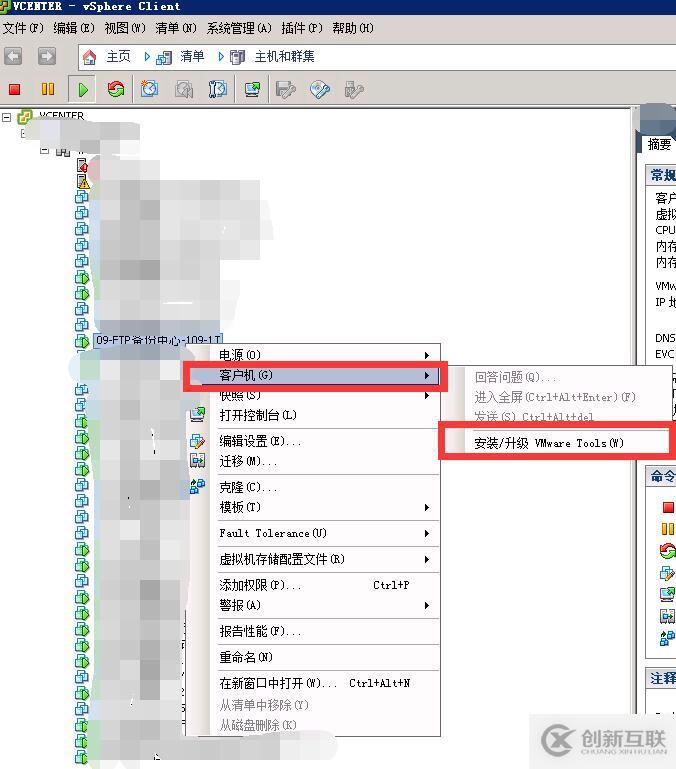
Task: Choose 迁移(M)... in context menu
Action: [x=313, y=461]
